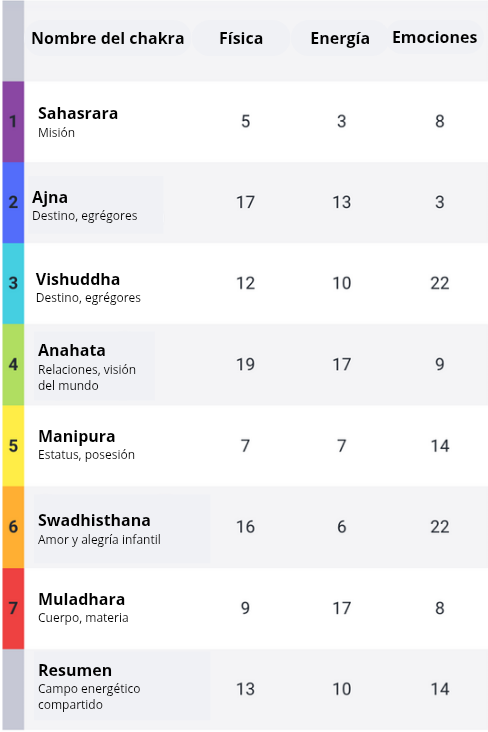The image size is (488, 732).
Task: Click the cyan color cell numbered 3
Action: point(13,283)
